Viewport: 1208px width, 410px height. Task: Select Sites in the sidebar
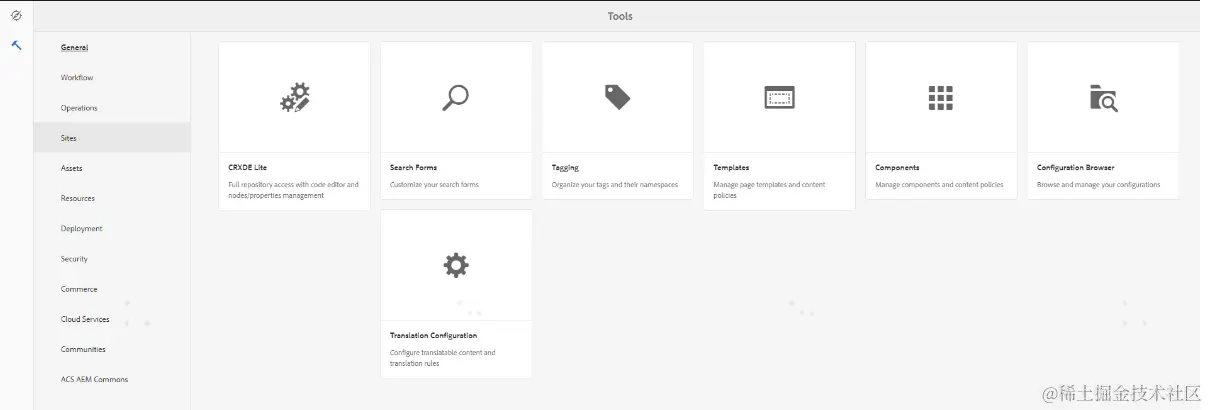(x=69, y=138)
